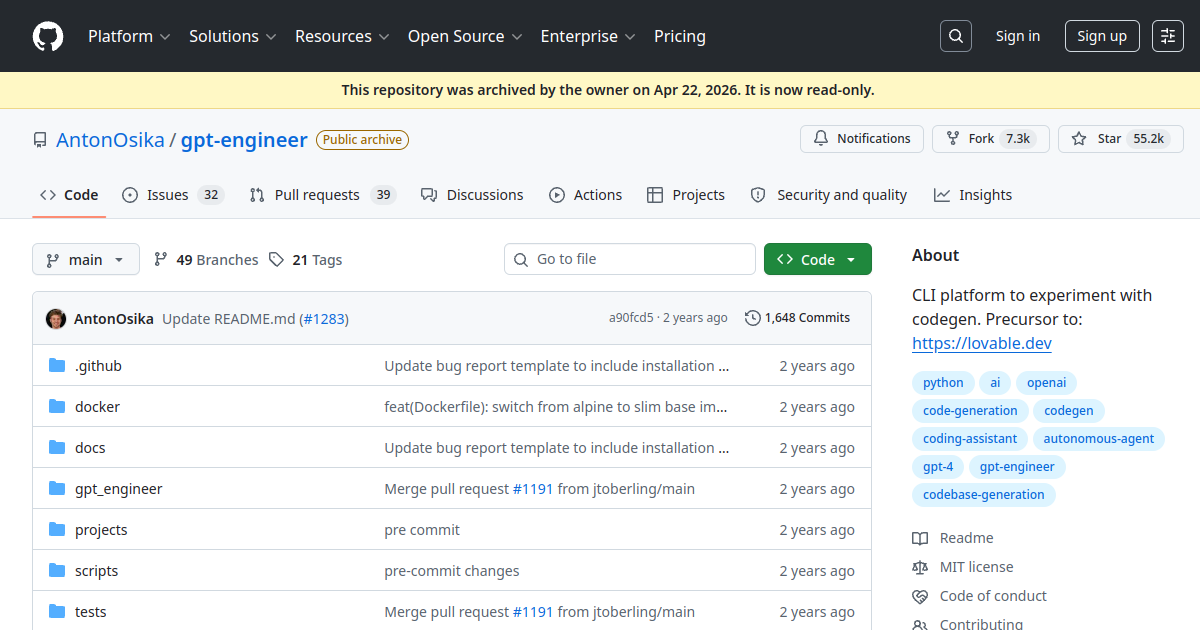
Task: Open the search magnifier button
Action: pos(956,36)
